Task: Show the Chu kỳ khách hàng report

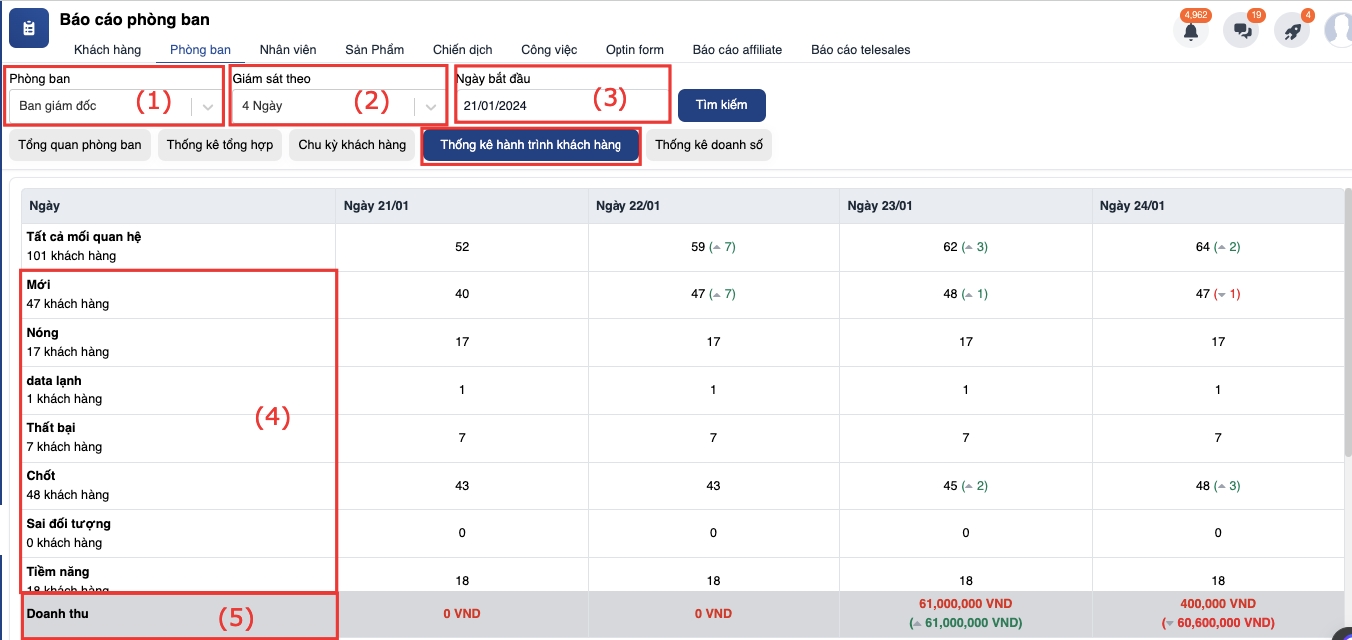Action: (x=352, y=145)
